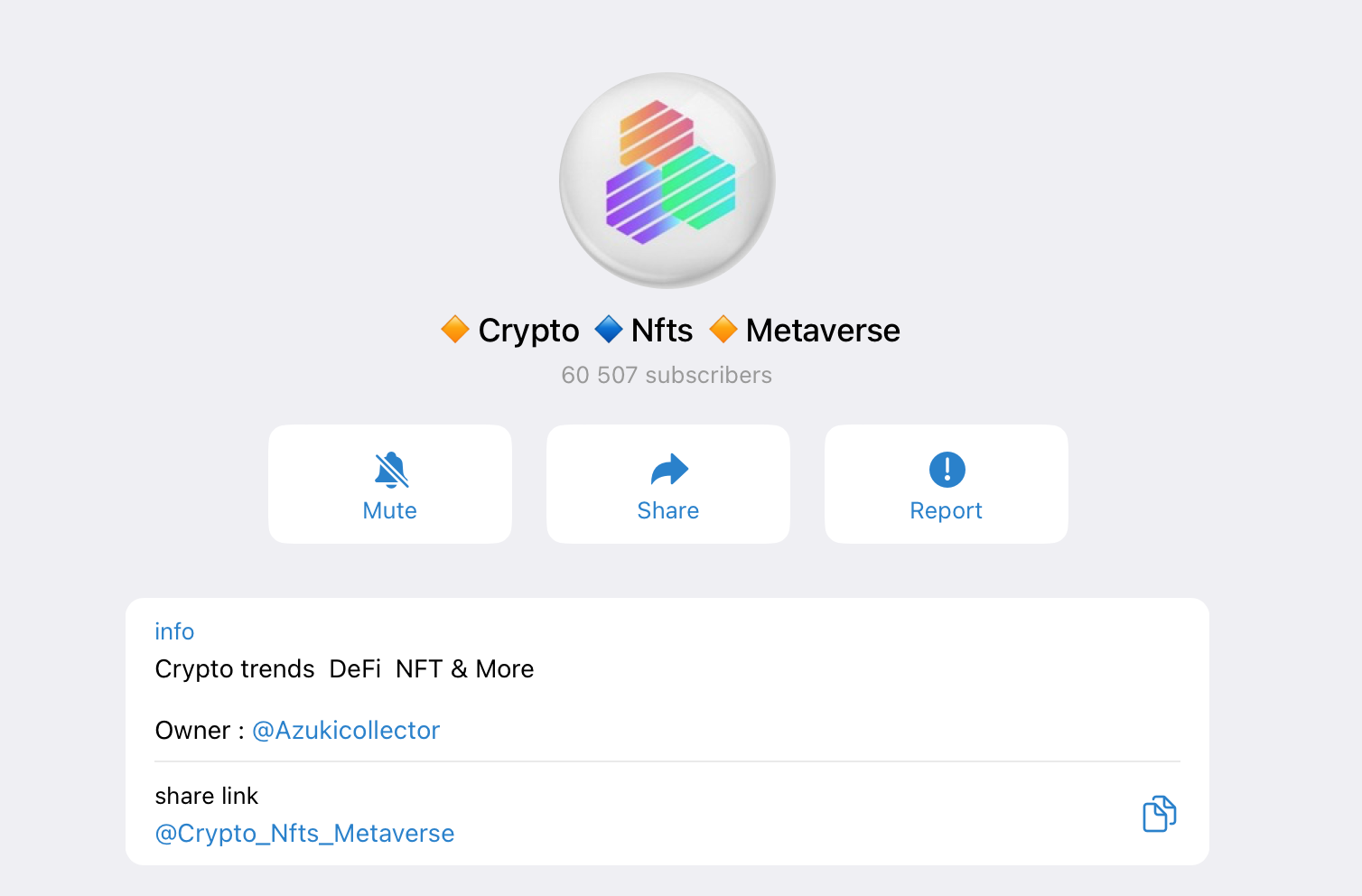Viewport: 1362px width, 896px height.
Task: Click the Crypto trends DeFi NFT description
Action: (344, 669)
